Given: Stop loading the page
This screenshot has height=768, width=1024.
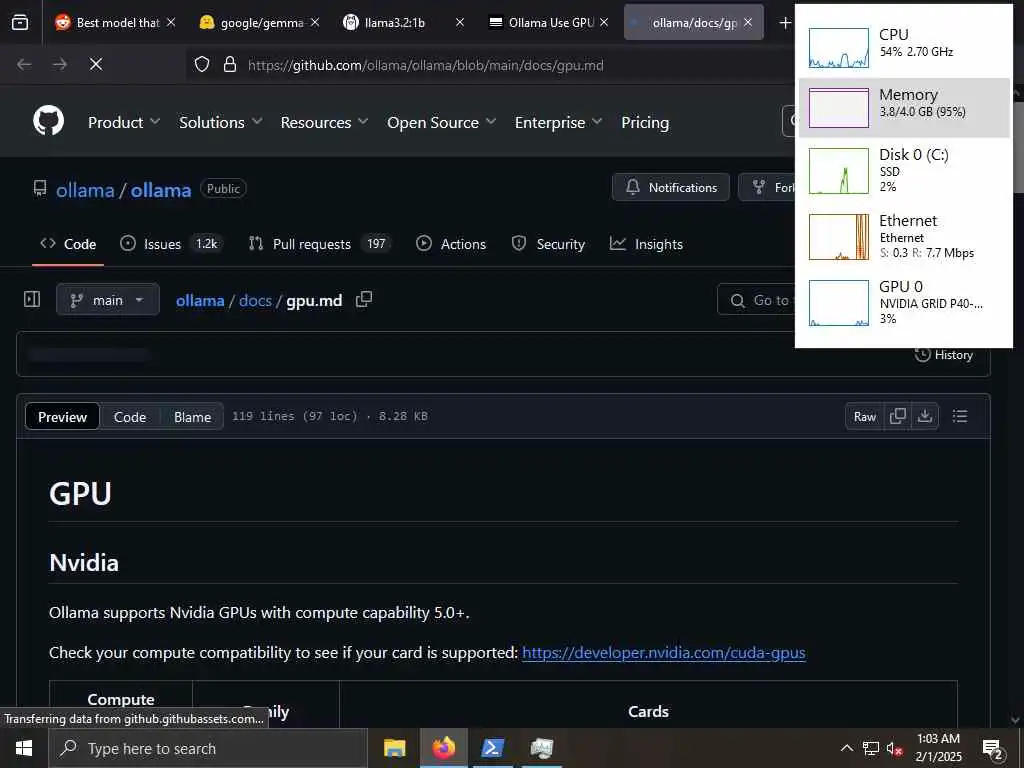Looking at the screenshot, I should (96, 64).
